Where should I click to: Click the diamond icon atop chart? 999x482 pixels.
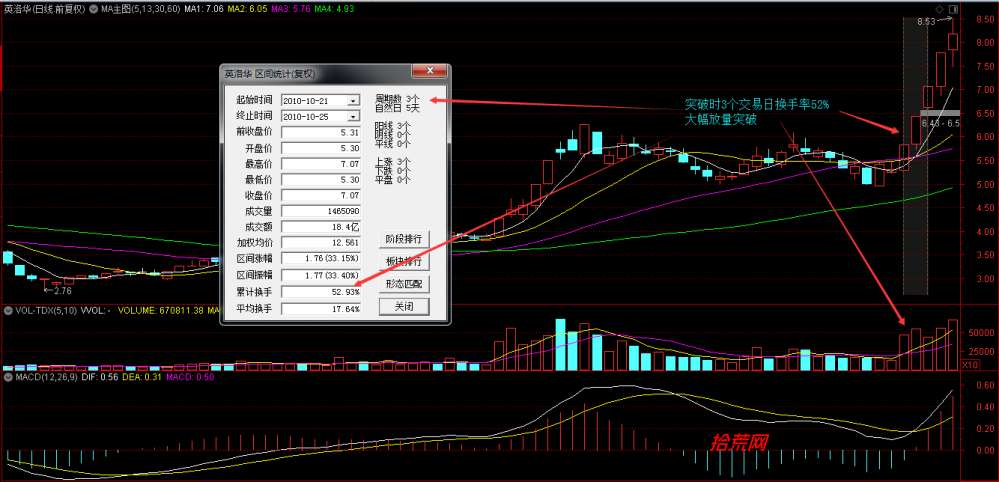pyautogui.click(x=938, y=10)
